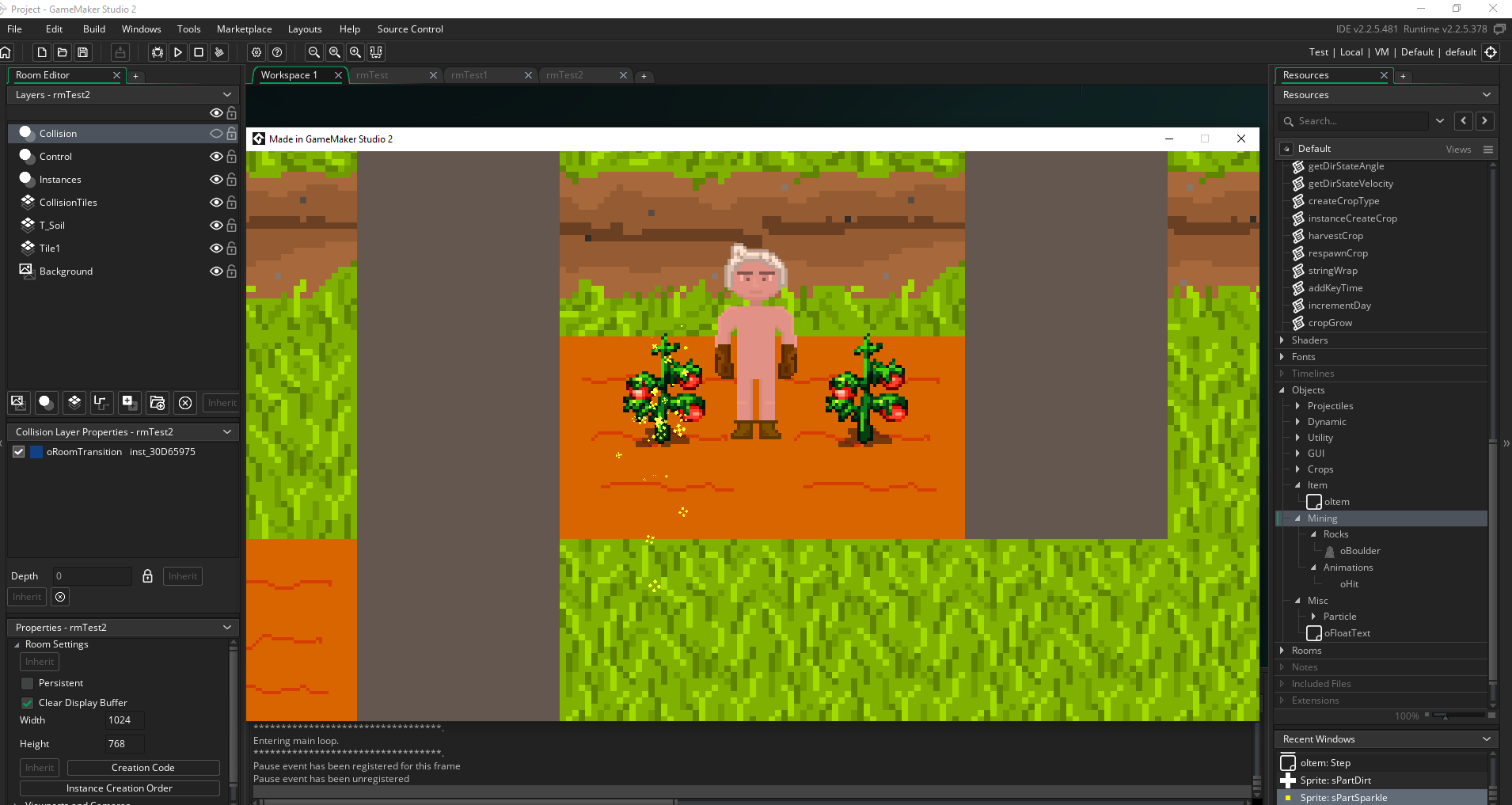Collapse the Mining group under Objects
1512x805 pixels.
tap(1297, 518)
